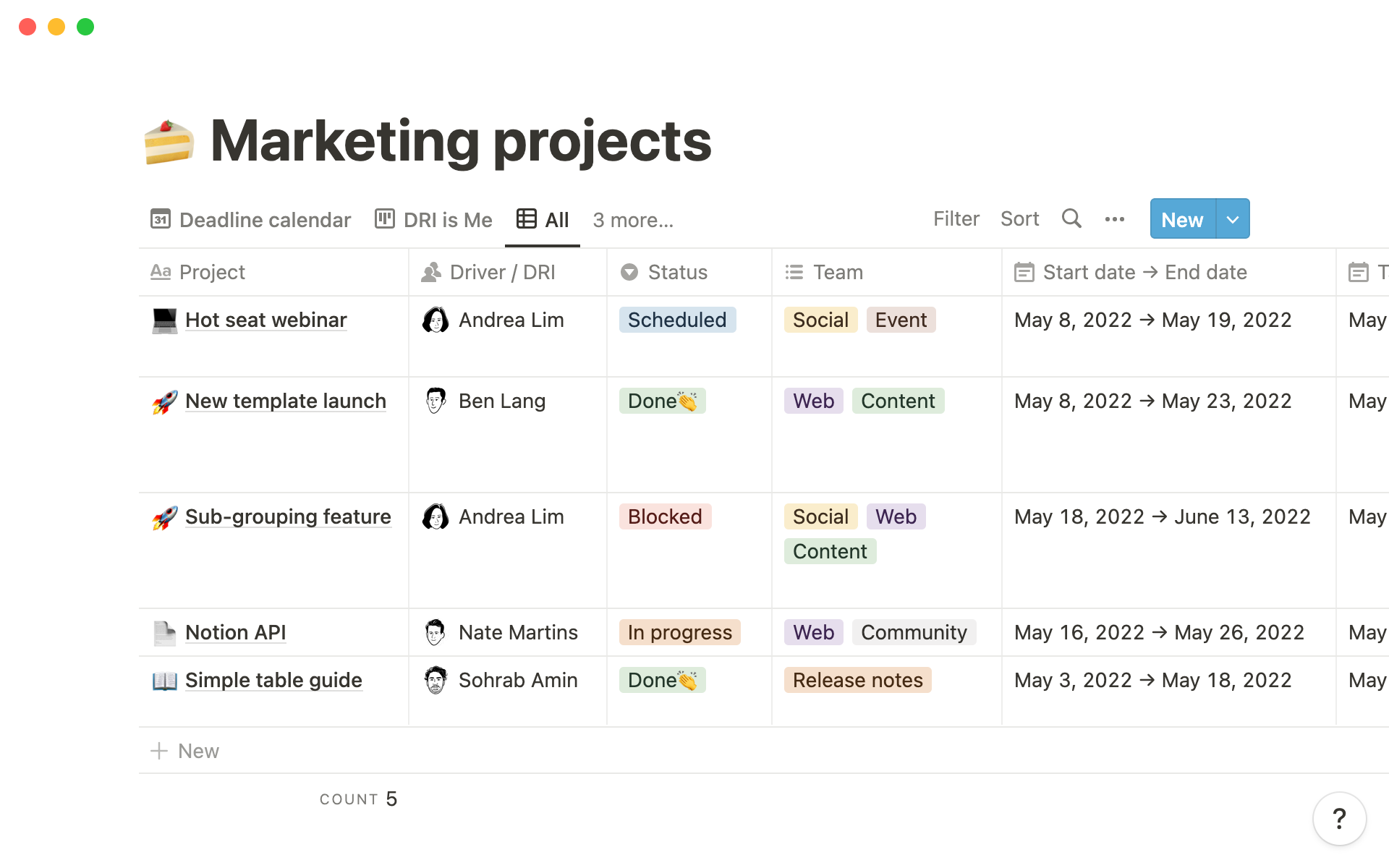
Task: Expand the New button dropdown arrow
Action: tap(1233, 219)
